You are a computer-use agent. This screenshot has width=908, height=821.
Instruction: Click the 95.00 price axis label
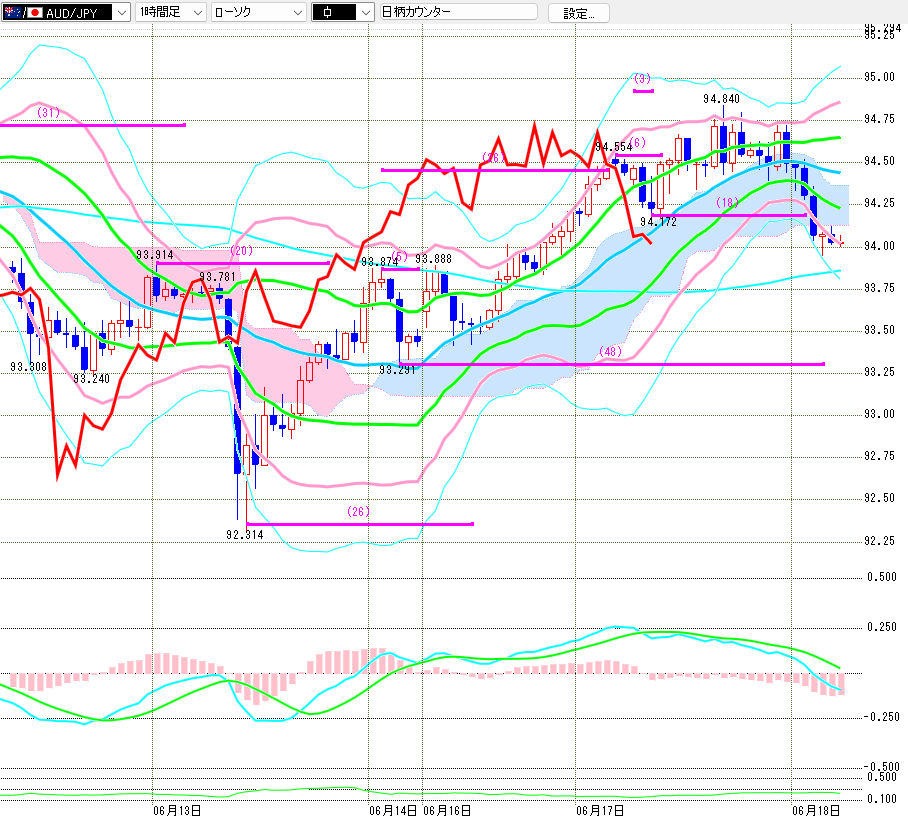[879, 78]
